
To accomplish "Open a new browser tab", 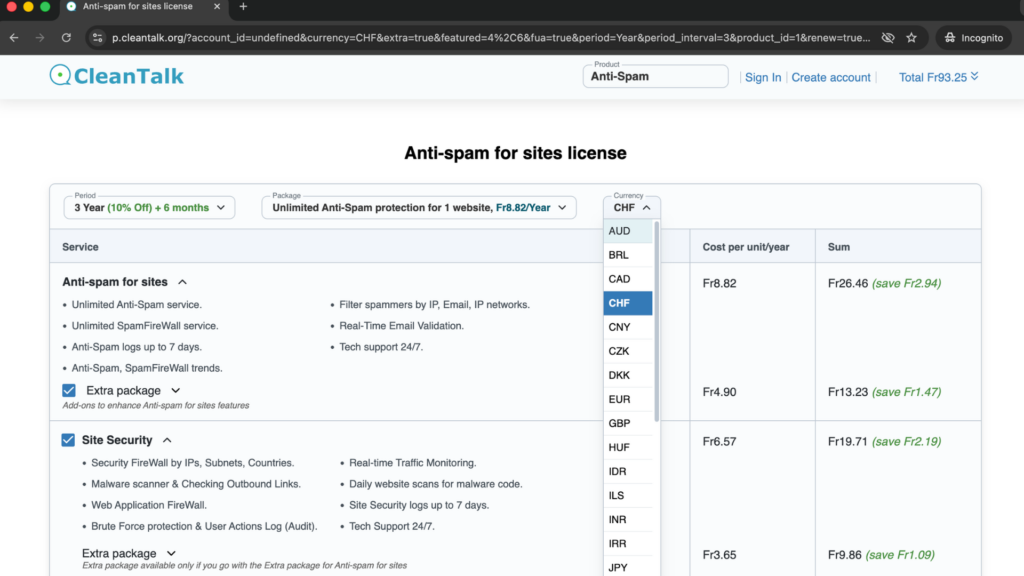I will click(243, 7).
